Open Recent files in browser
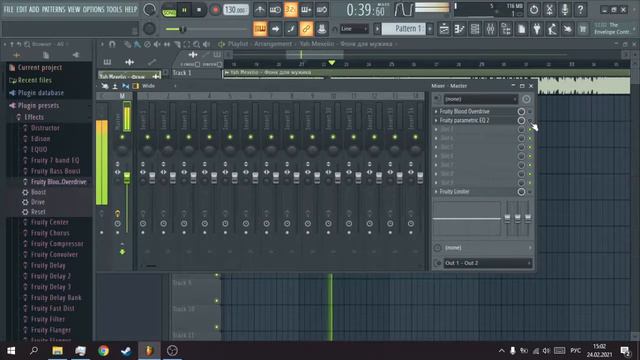 34,80
